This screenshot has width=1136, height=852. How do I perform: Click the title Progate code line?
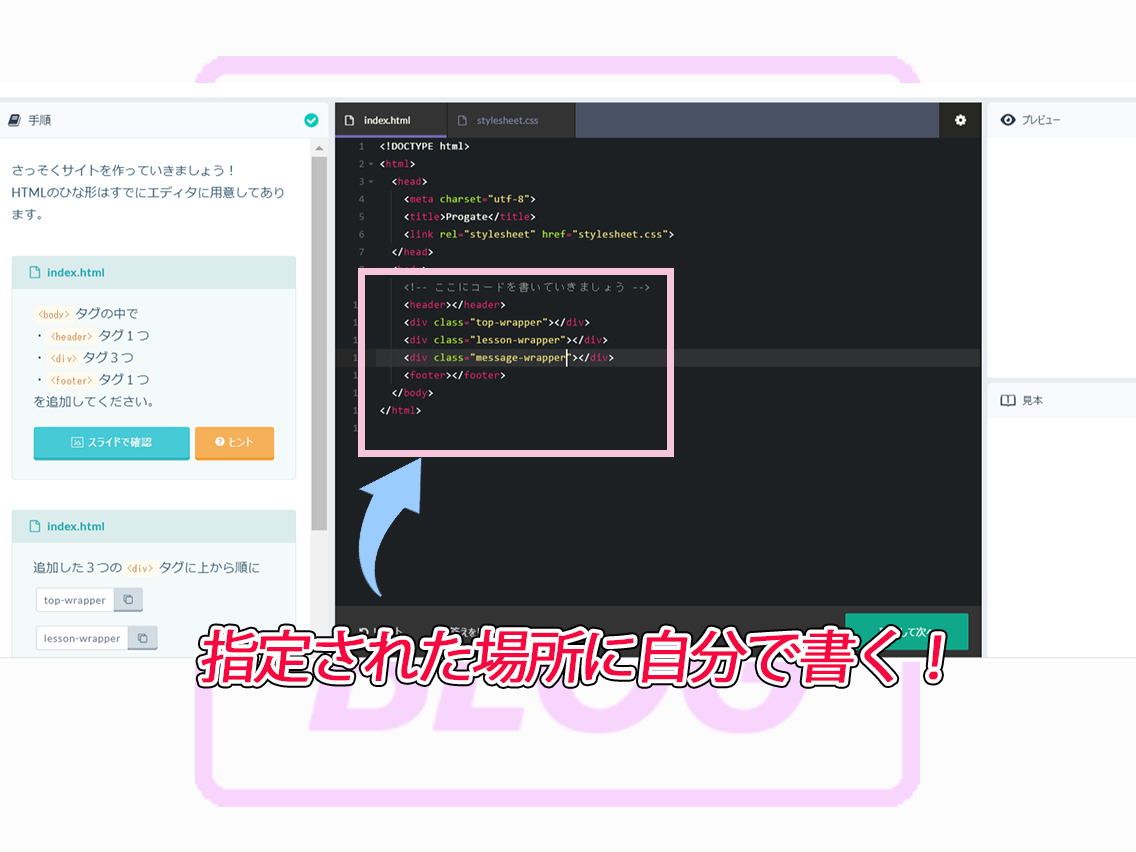(x=469, y=217)
